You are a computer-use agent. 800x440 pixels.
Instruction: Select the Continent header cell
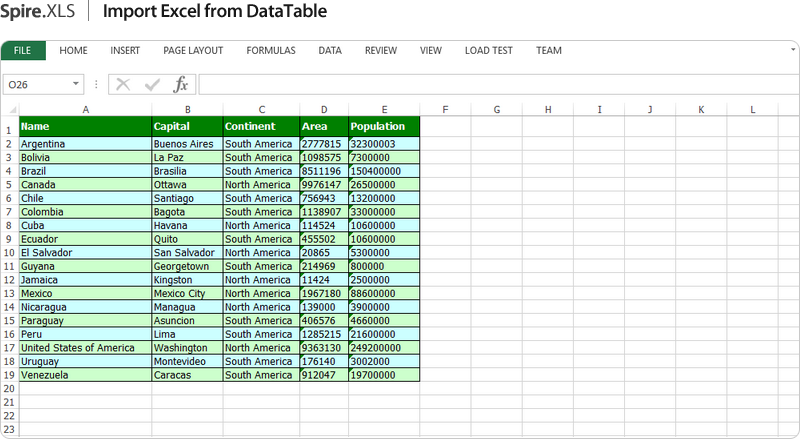coord(261,127)
